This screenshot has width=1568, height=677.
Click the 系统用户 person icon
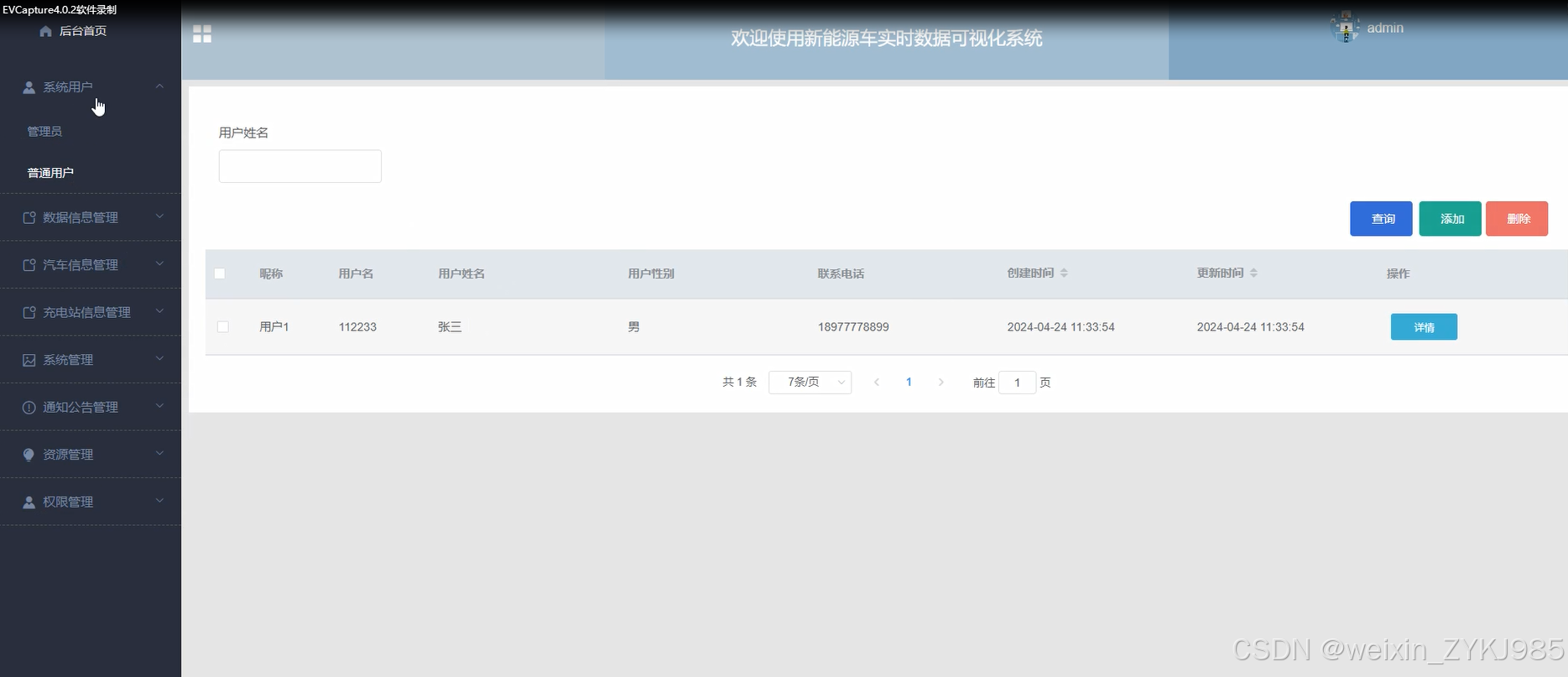click(29, 87)
